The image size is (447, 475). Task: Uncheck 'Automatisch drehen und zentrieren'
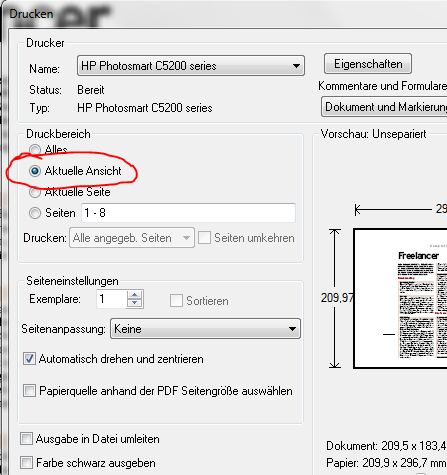(x=29, y=359)
